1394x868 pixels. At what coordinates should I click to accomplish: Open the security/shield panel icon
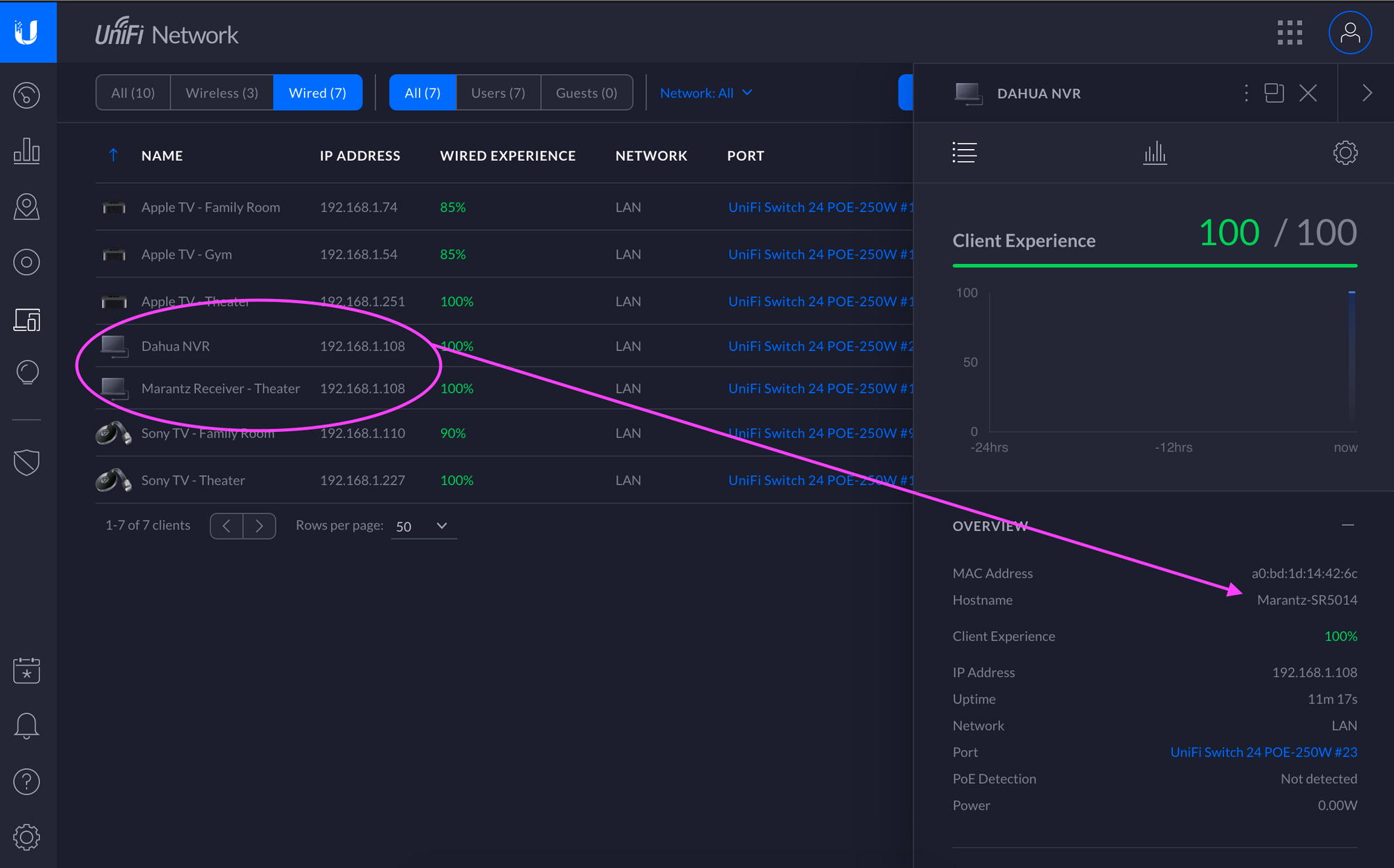point(26,460)
